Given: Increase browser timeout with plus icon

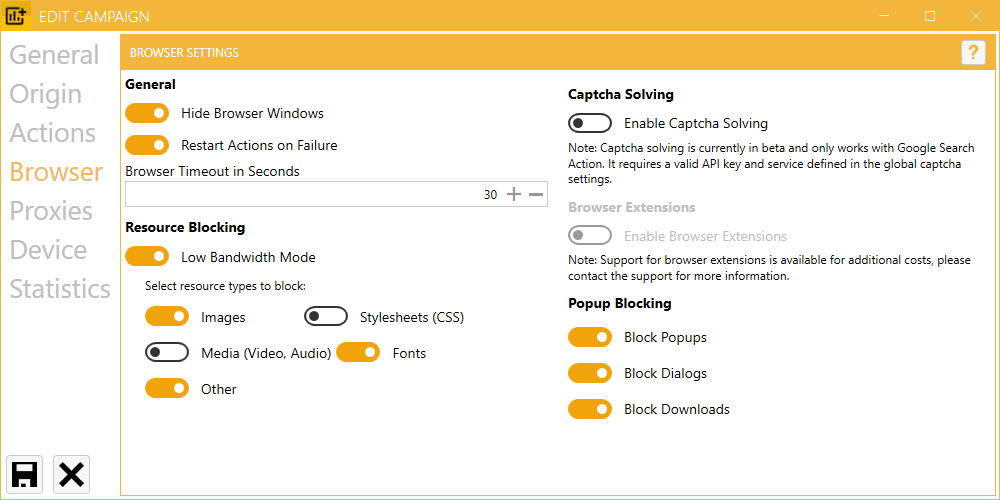Looking at the screenshot, I should [514, 194].
